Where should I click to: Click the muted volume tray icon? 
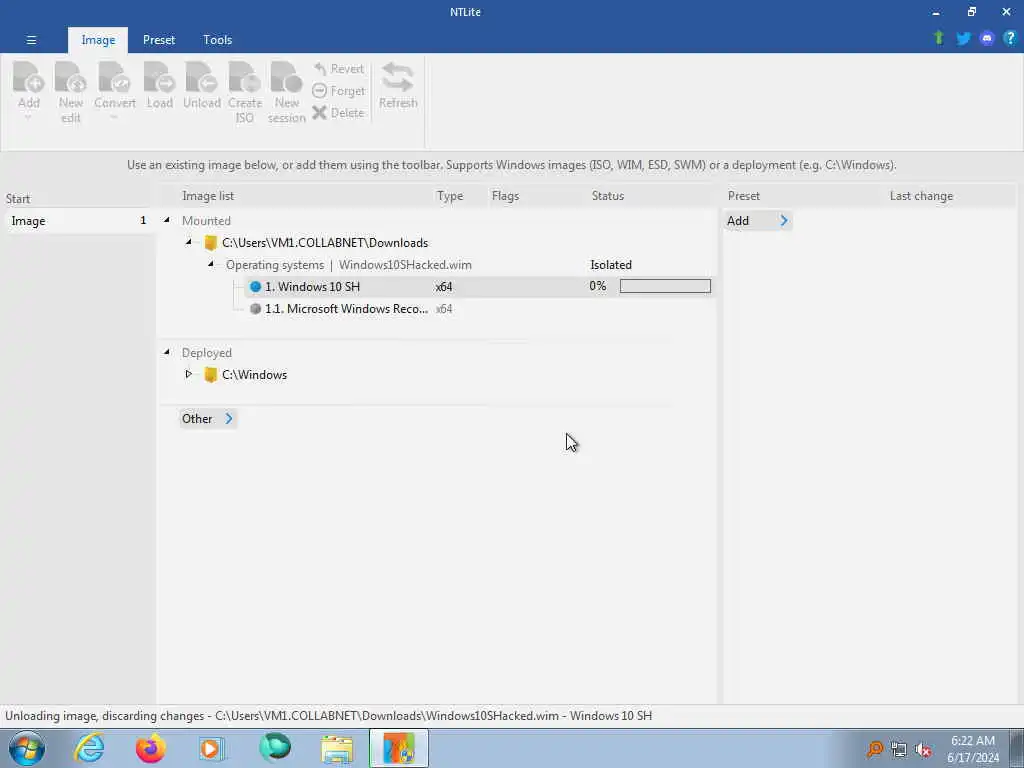point(923,750)
